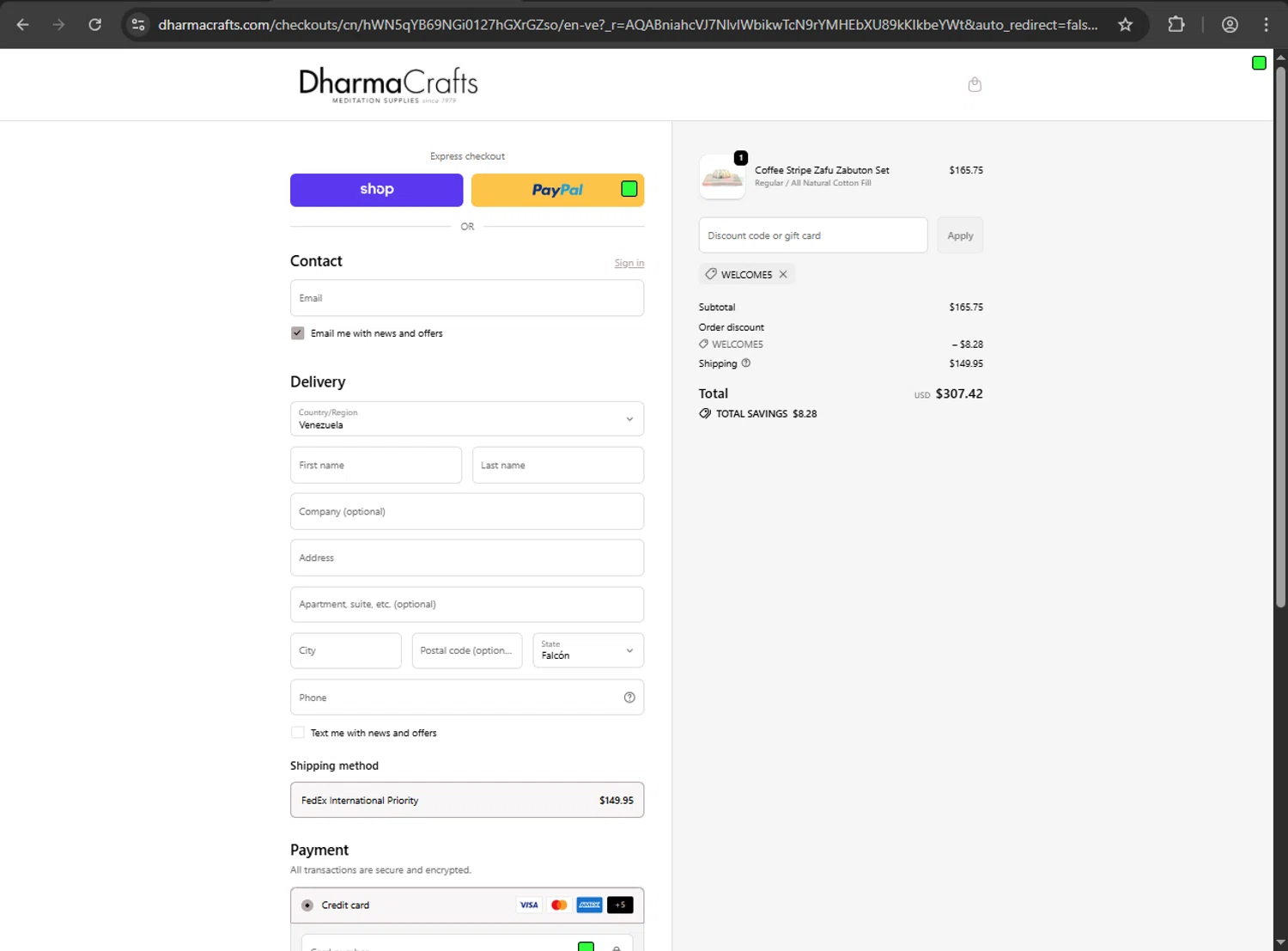Click the Visa card icon
1288x951 pixels.
[529, 905]
